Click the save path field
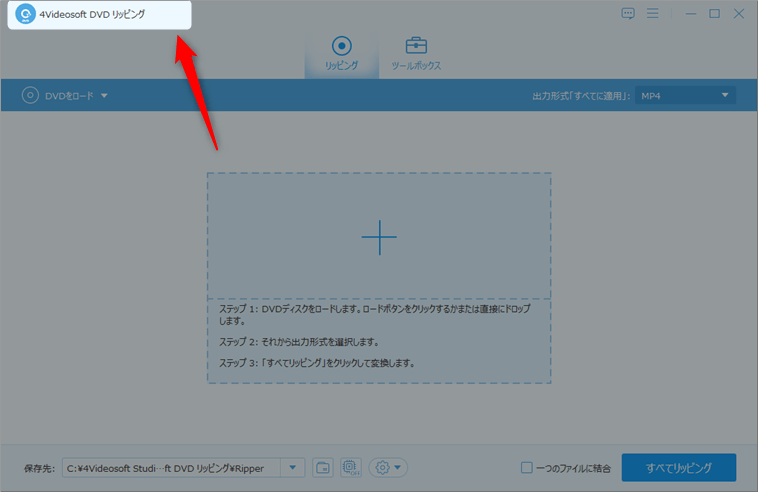The width and height of the screenshot is (758, 492). 170,468
